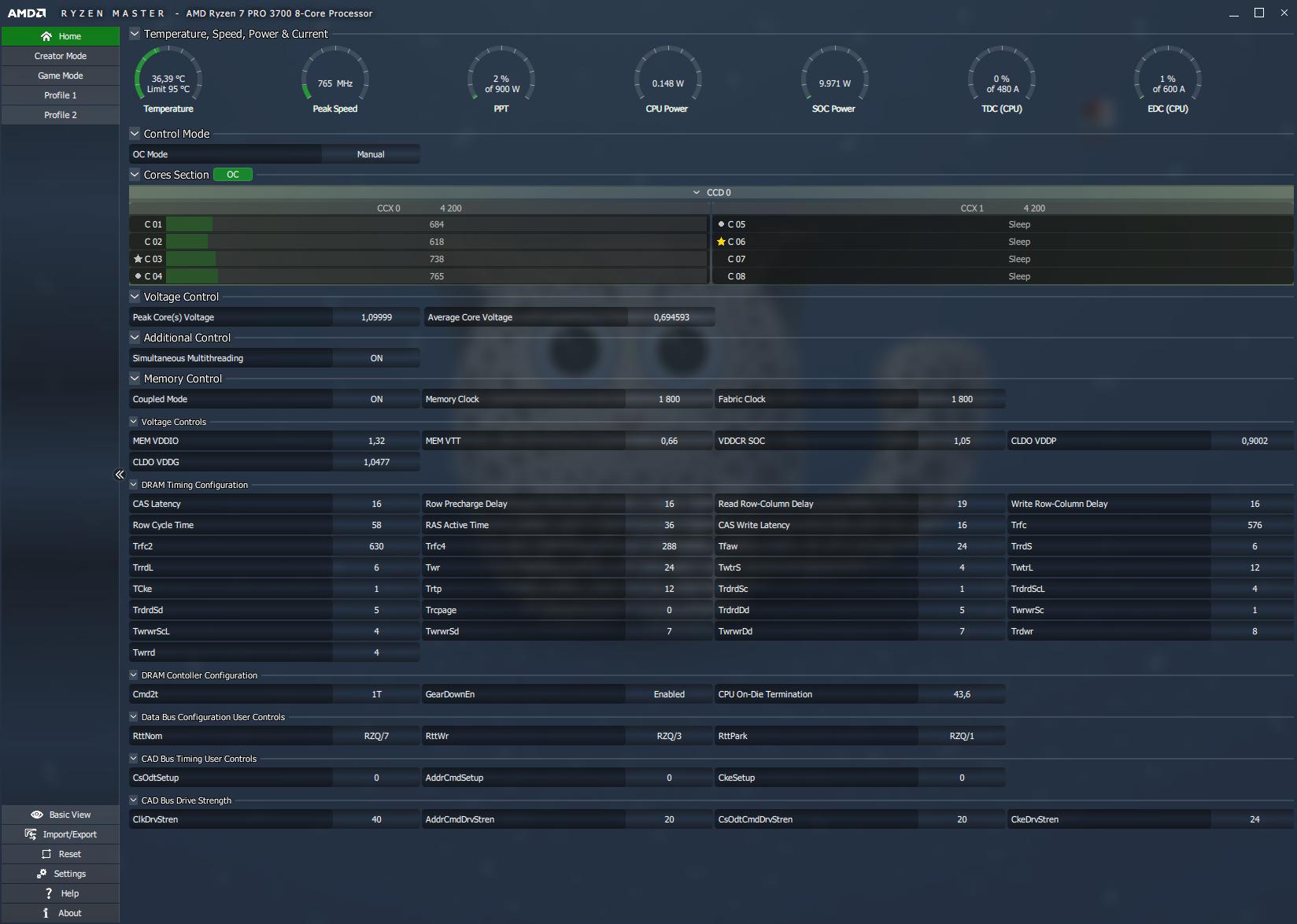Click the Basic View button
The height and width of the screenshot is (924, 1297).
pos(61,815)
